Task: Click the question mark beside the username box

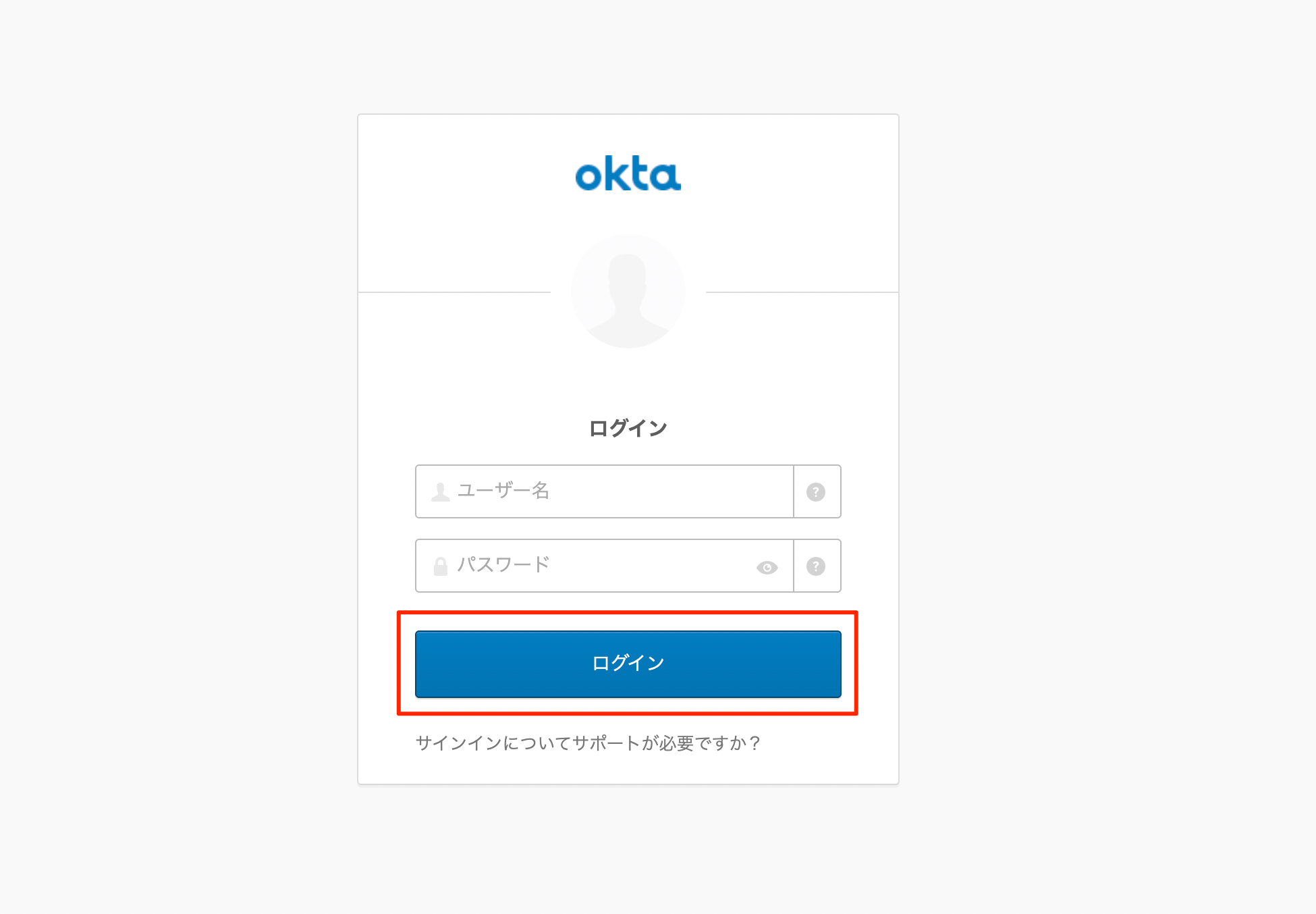Action: (816, 491)
